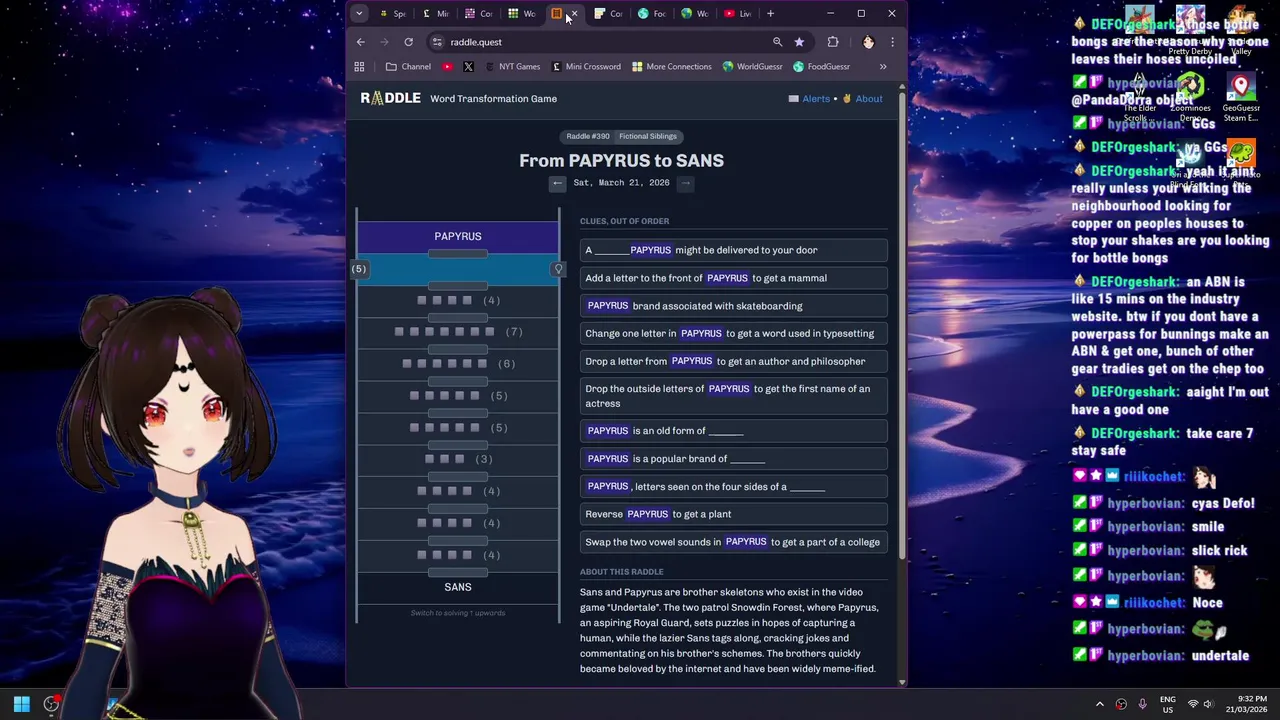Open the YouTube bookmark icon
This screenshot has height=720, width=1280.
pyautogui.click(x=447, y=67)
